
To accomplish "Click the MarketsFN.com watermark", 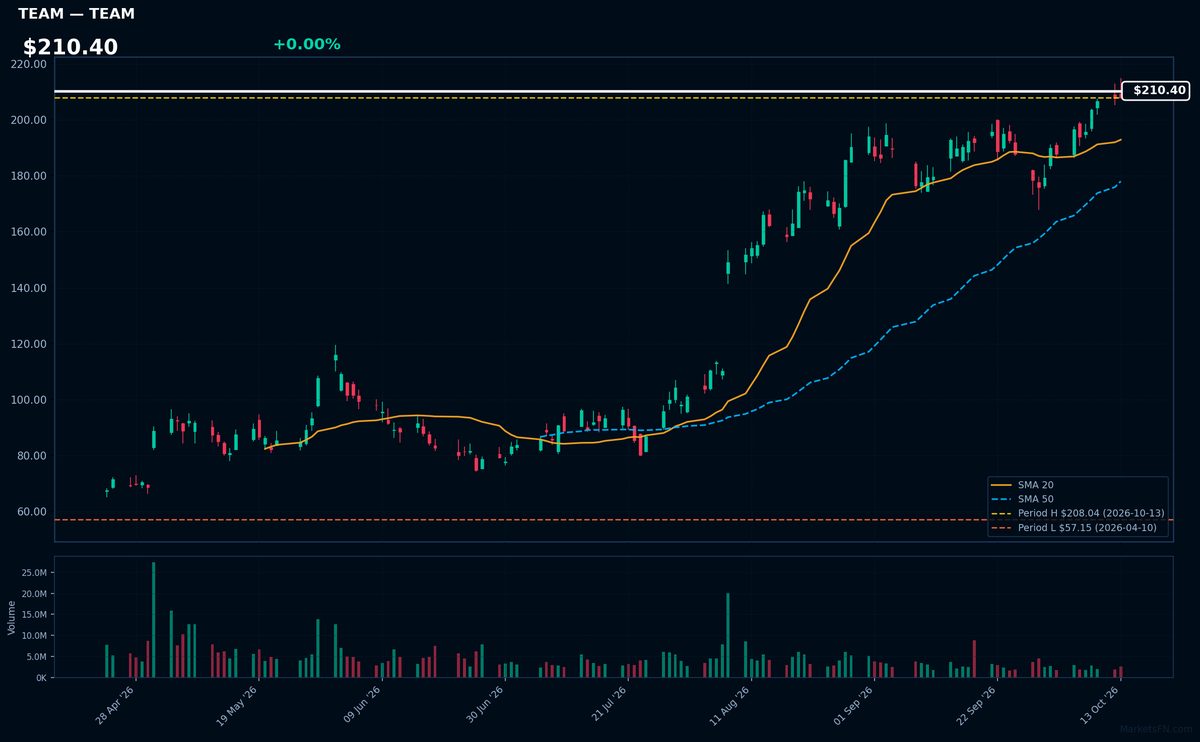I will tap(1156, 729).
